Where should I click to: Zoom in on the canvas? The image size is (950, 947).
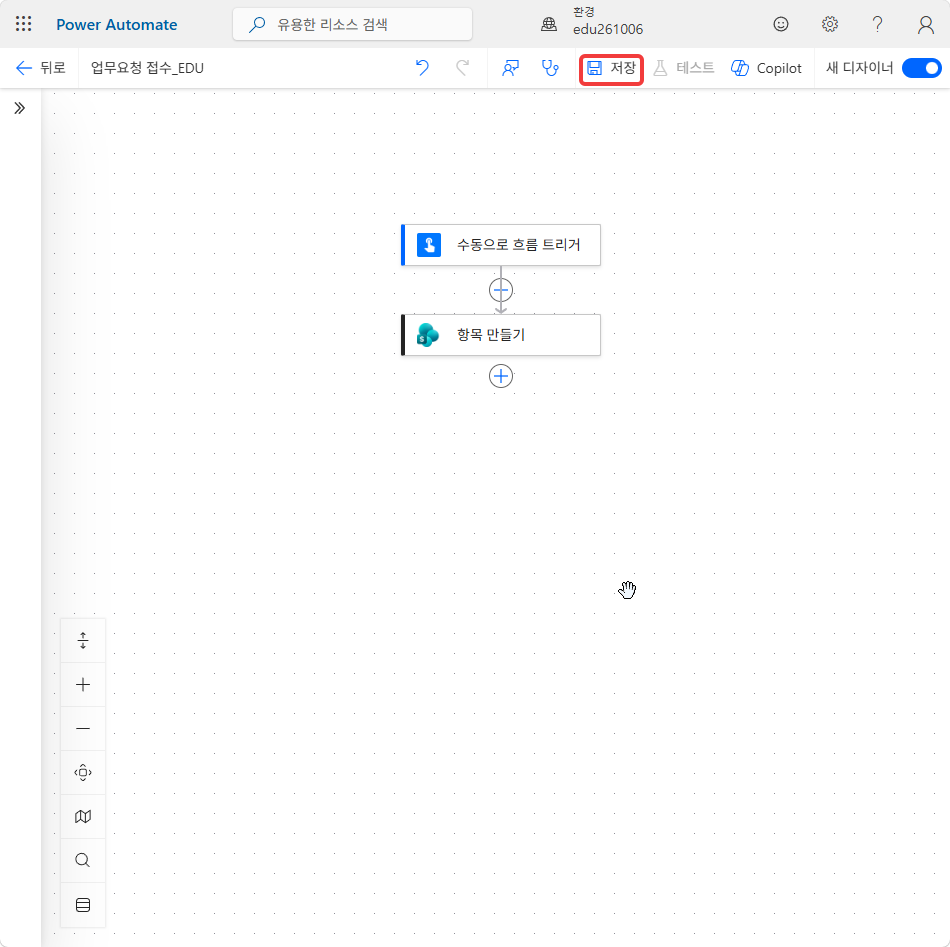83,685
